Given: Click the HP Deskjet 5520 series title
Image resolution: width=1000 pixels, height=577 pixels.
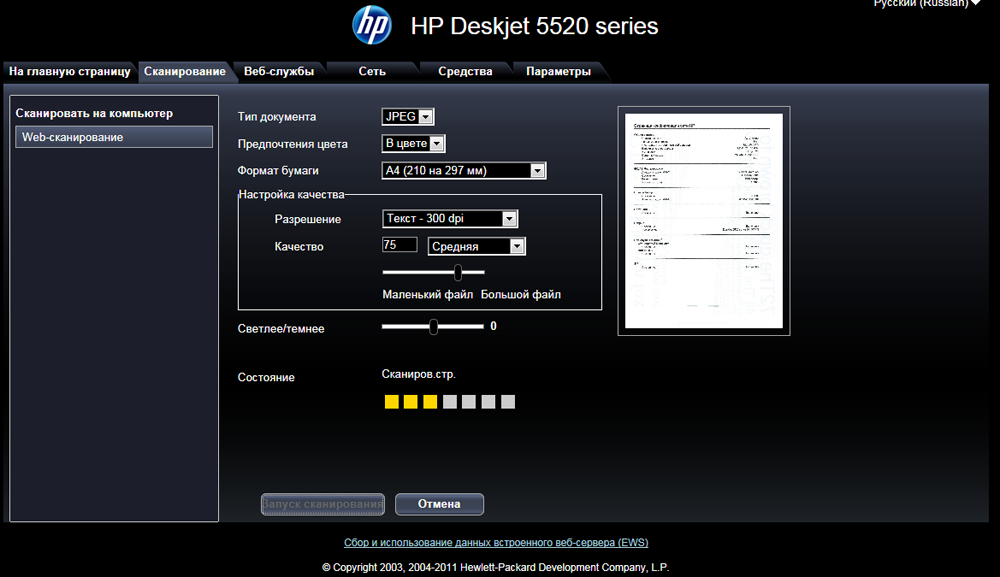Looking at the screenshot, I should point(534,26).
